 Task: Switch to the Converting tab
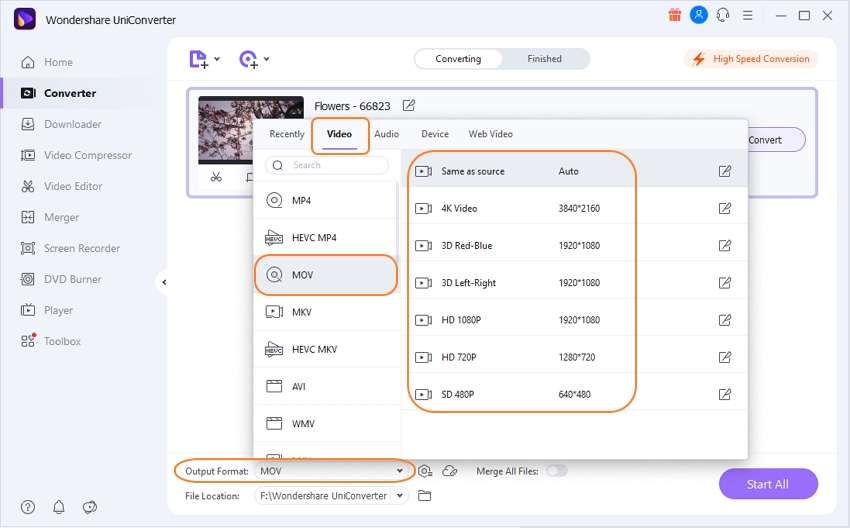click(x=458, y=59)
